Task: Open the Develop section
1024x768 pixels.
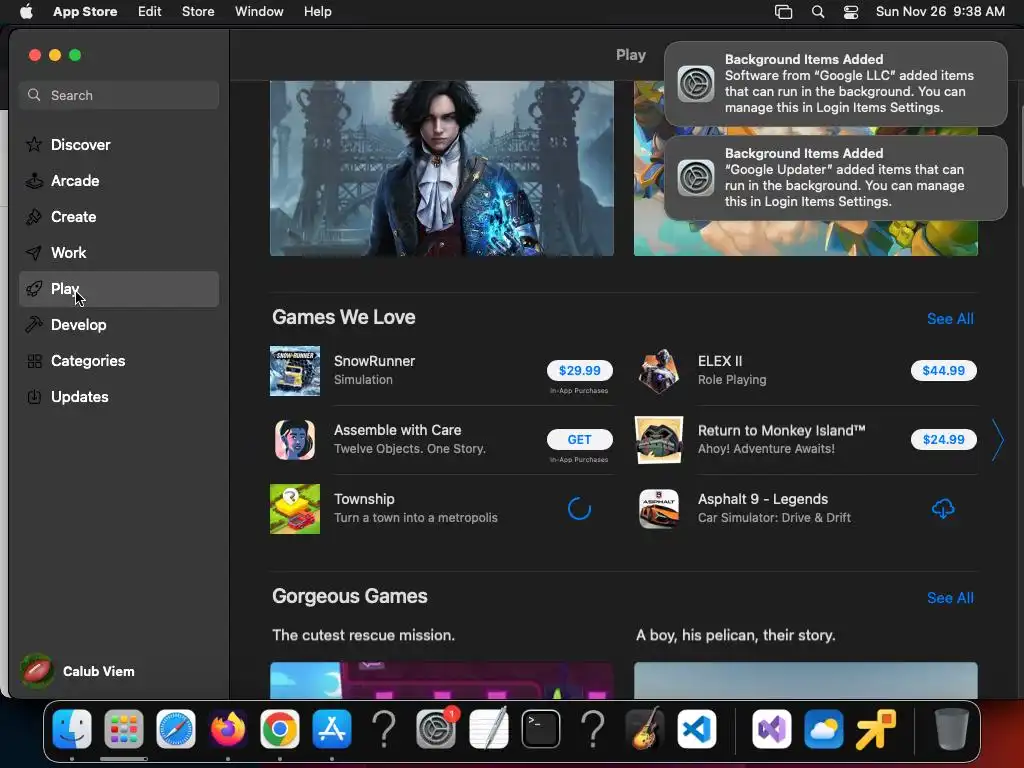Action: point(119,325)
